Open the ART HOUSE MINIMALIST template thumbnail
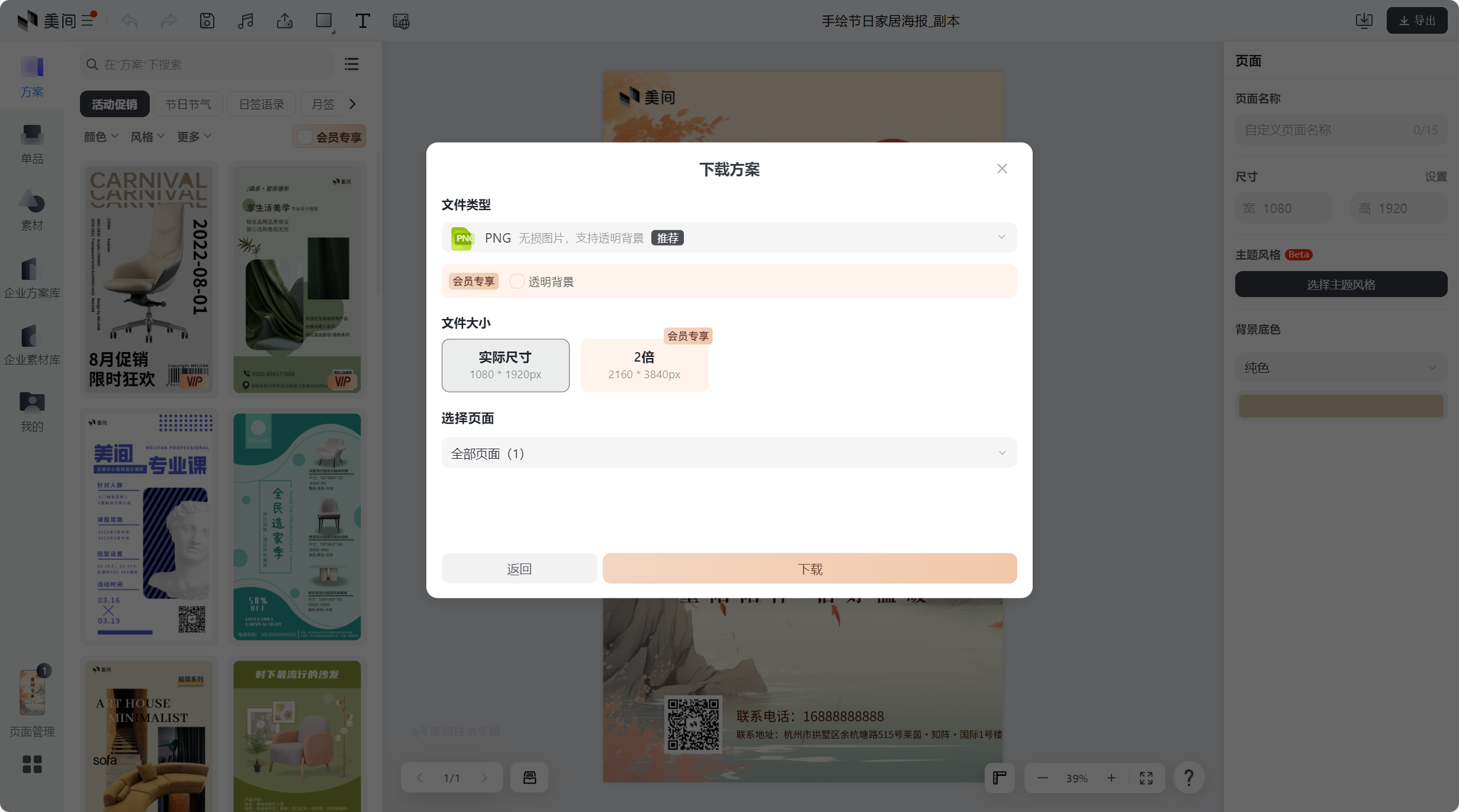 tap(149, 736)
